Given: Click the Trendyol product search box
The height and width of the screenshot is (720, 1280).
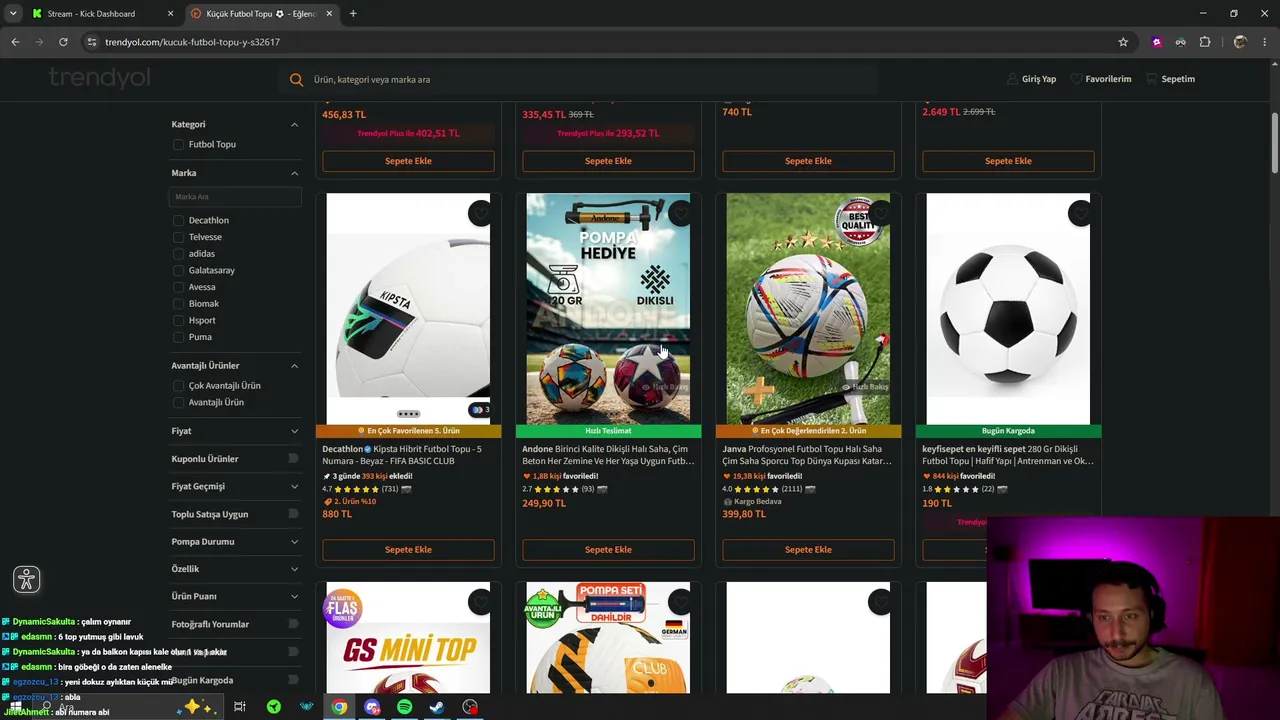Looking at the screenshot, I should [x=578, y=80].
